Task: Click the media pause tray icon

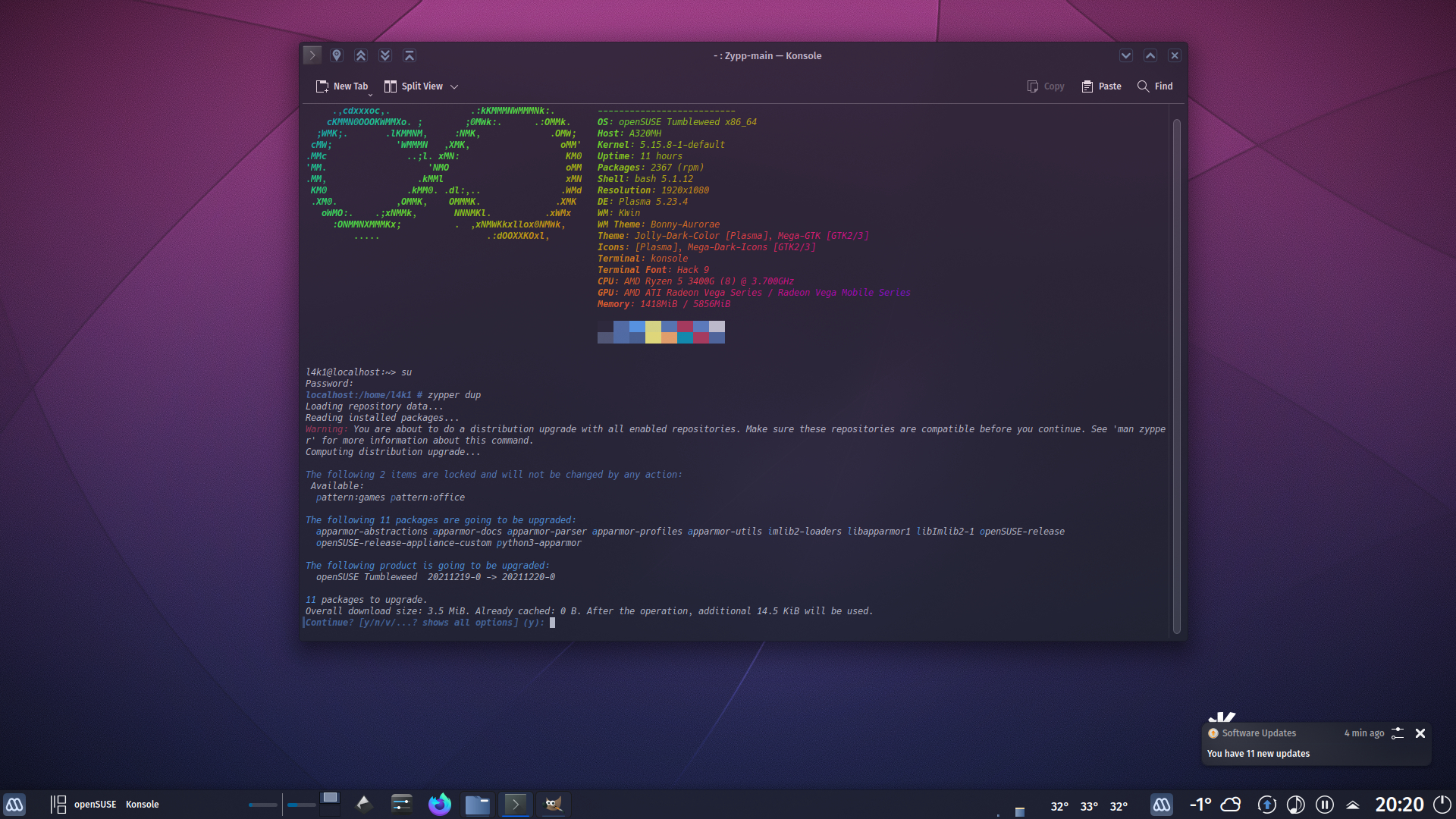Action: tap(1325, 805)
